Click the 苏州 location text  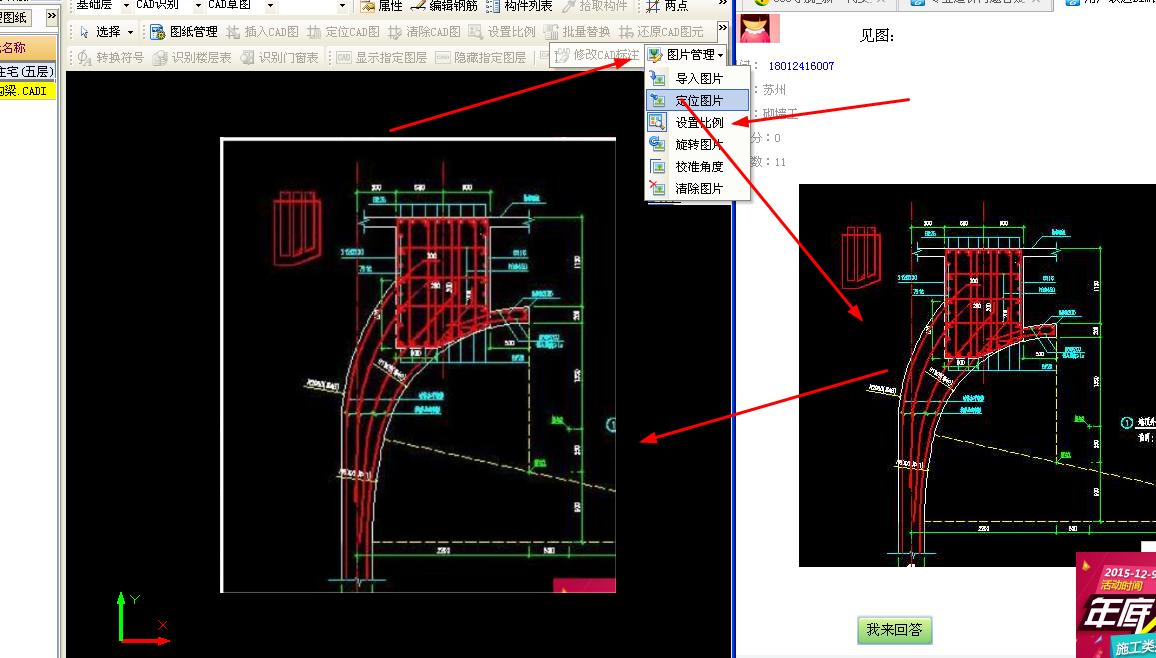tap(774, 90)
